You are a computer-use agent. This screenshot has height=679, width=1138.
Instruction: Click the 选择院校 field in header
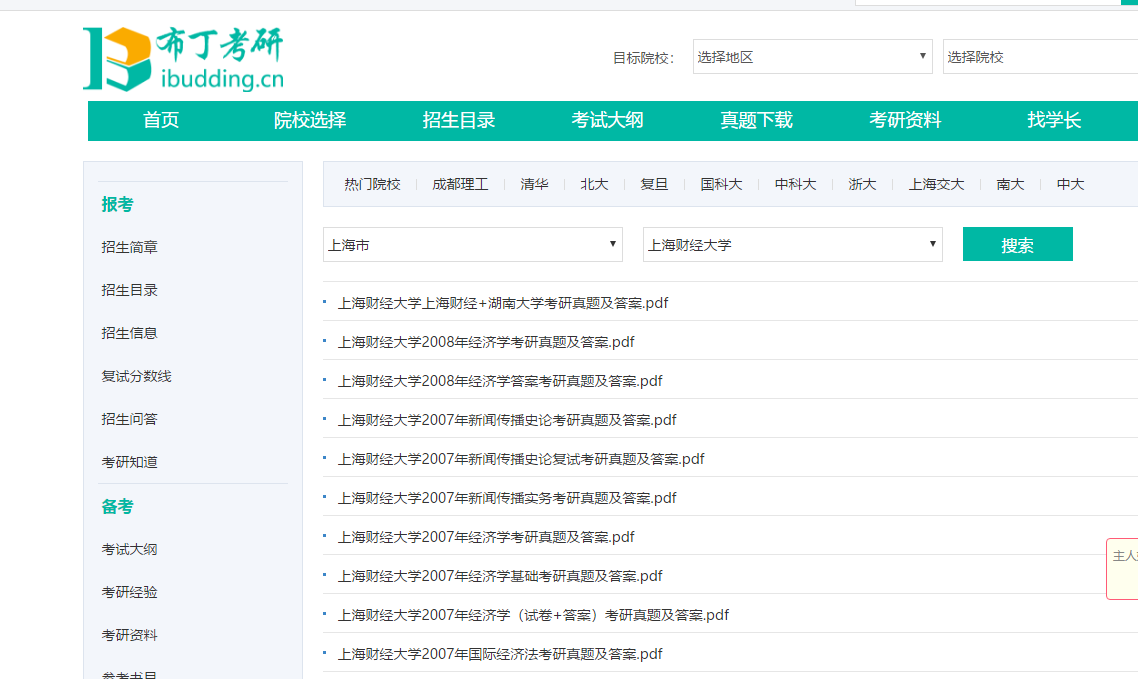(x=1040, y=57)
